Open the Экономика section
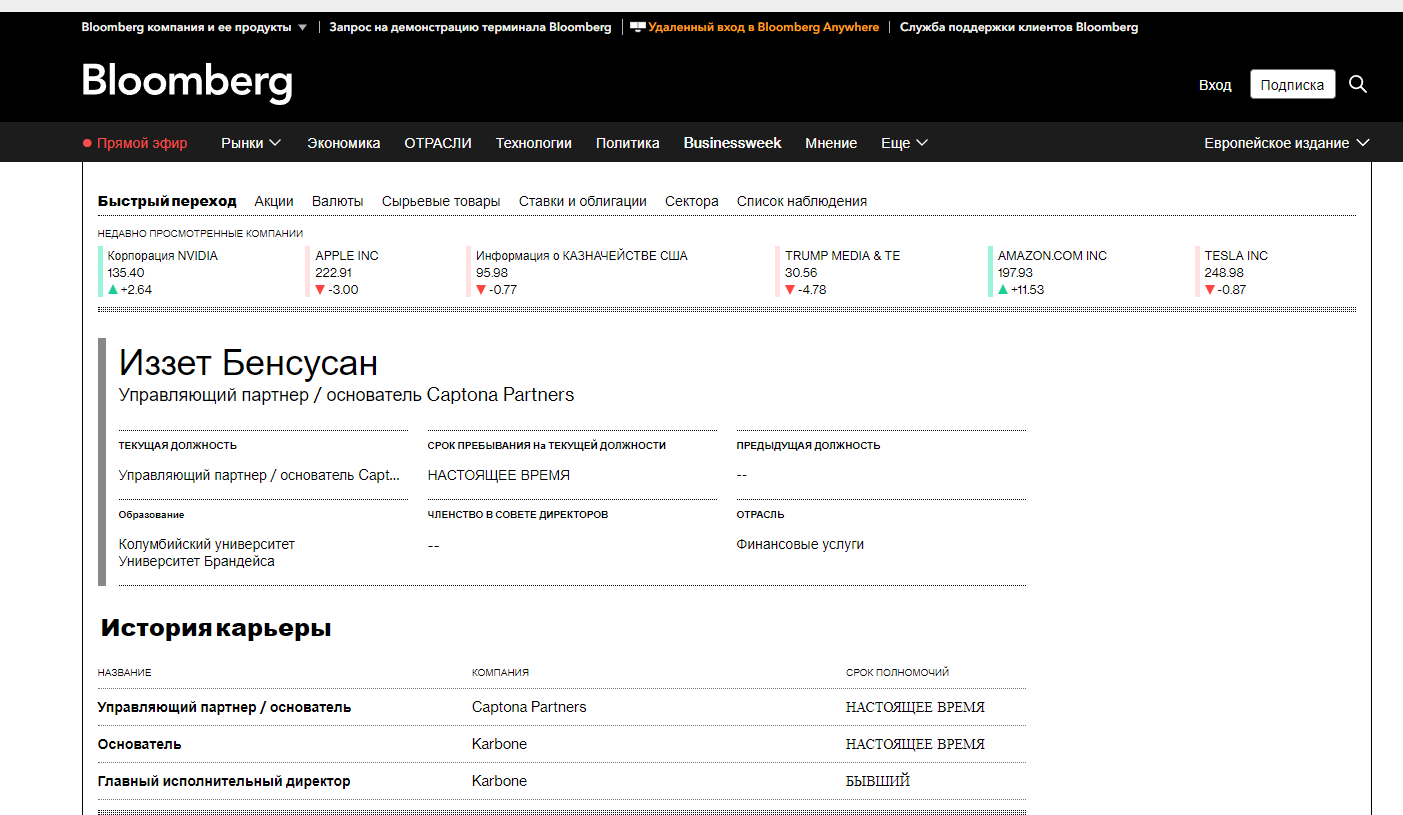This screenshot has height=815, width=1403. 344,143
